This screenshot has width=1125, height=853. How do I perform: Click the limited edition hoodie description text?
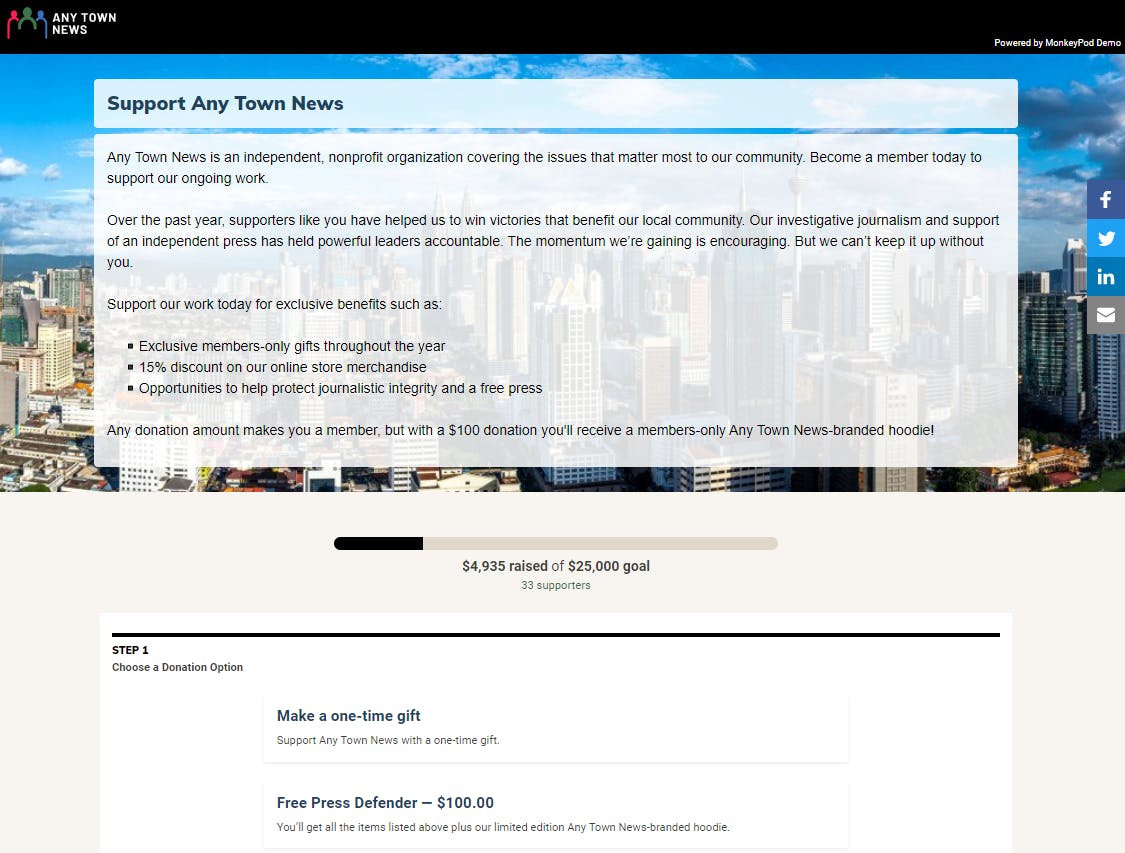pos(503,827)
